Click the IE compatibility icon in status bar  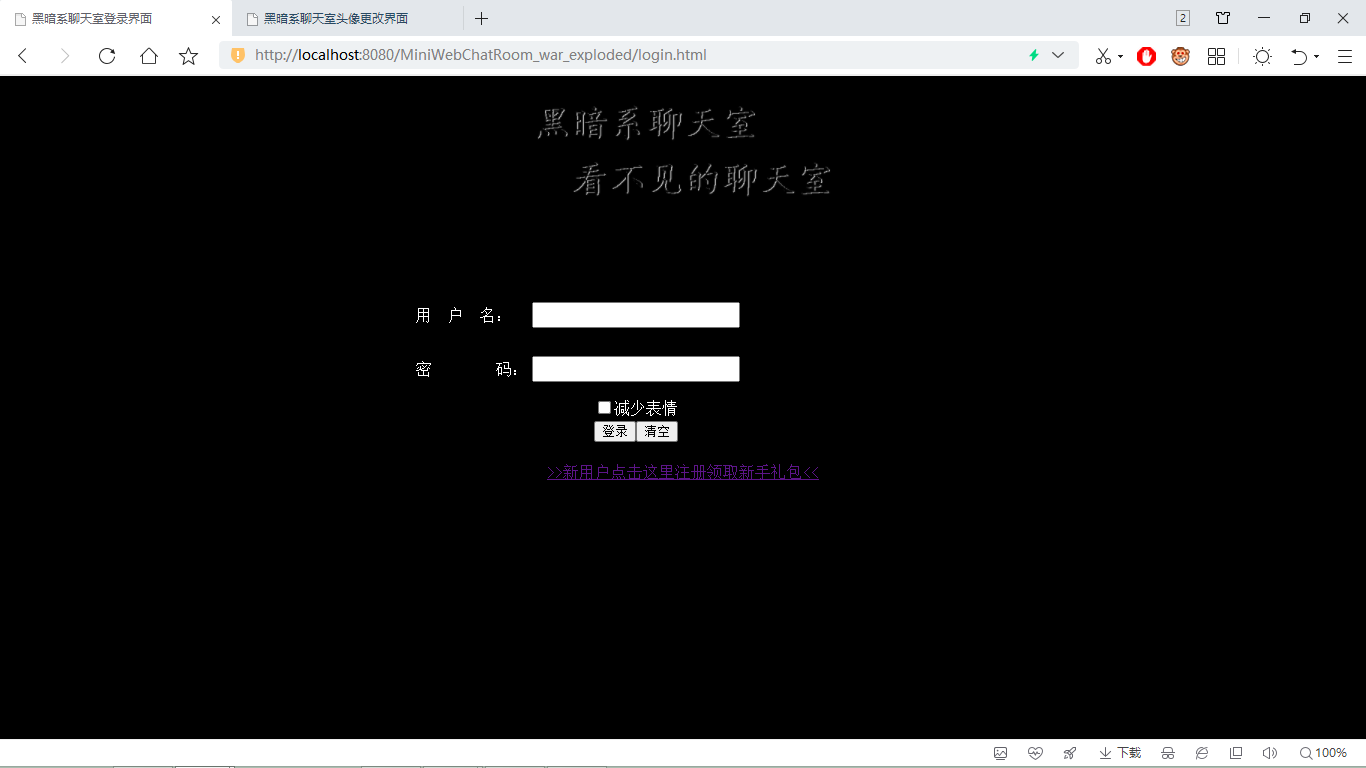pyautogui.click(x=1202, y=753)
